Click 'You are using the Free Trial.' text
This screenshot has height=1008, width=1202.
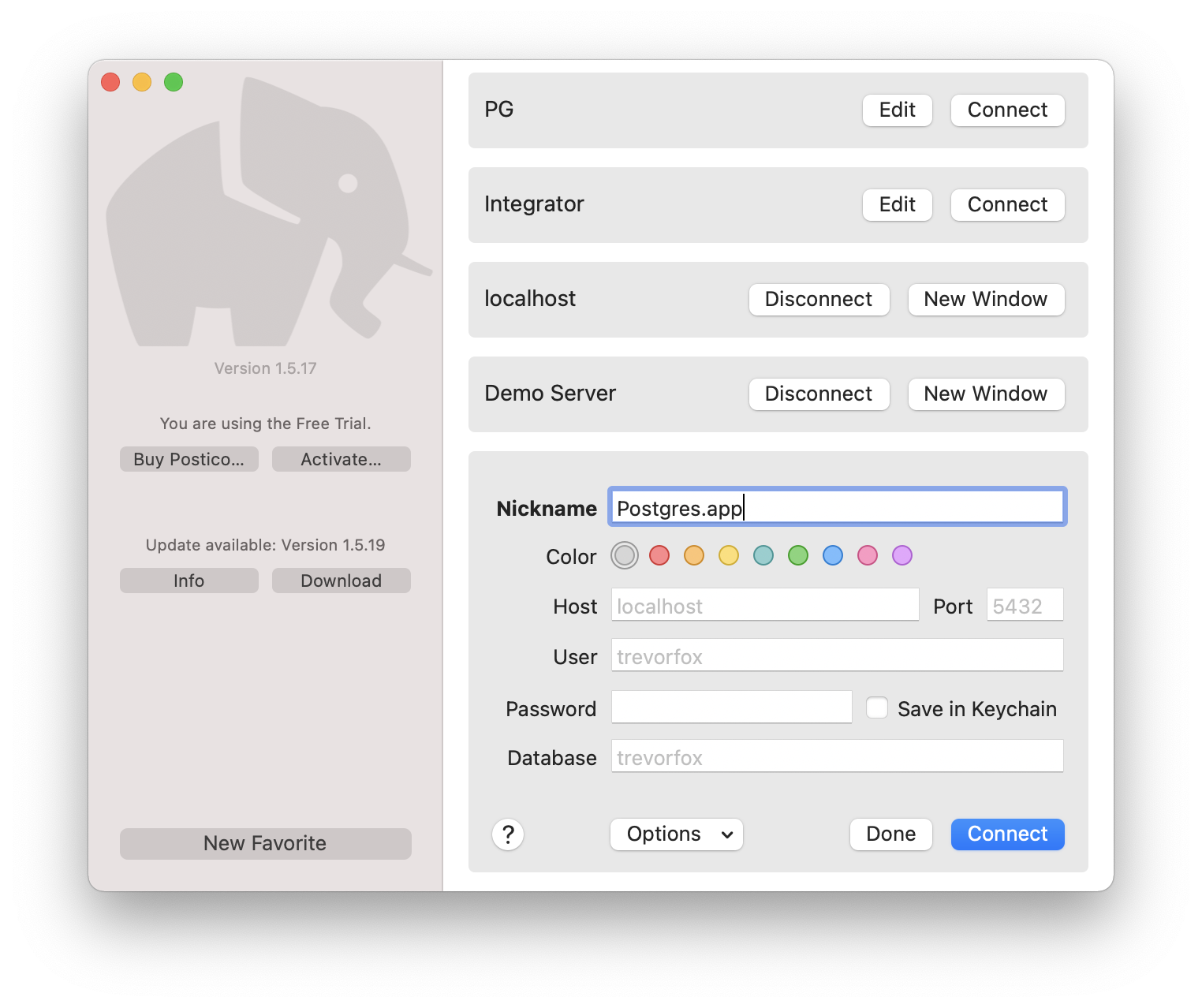tap(266, 424)
